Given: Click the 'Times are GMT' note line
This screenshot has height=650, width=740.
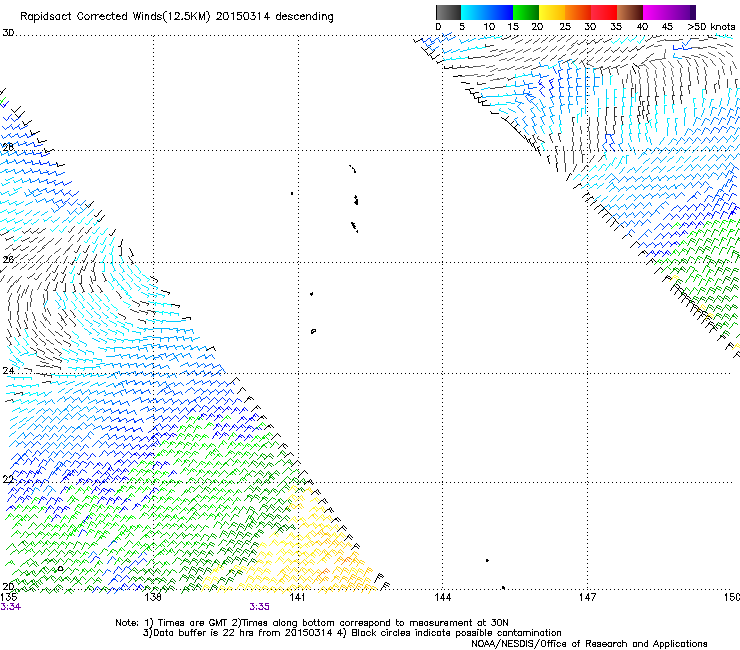Looking at the screenshot, I should coord(311,623).
